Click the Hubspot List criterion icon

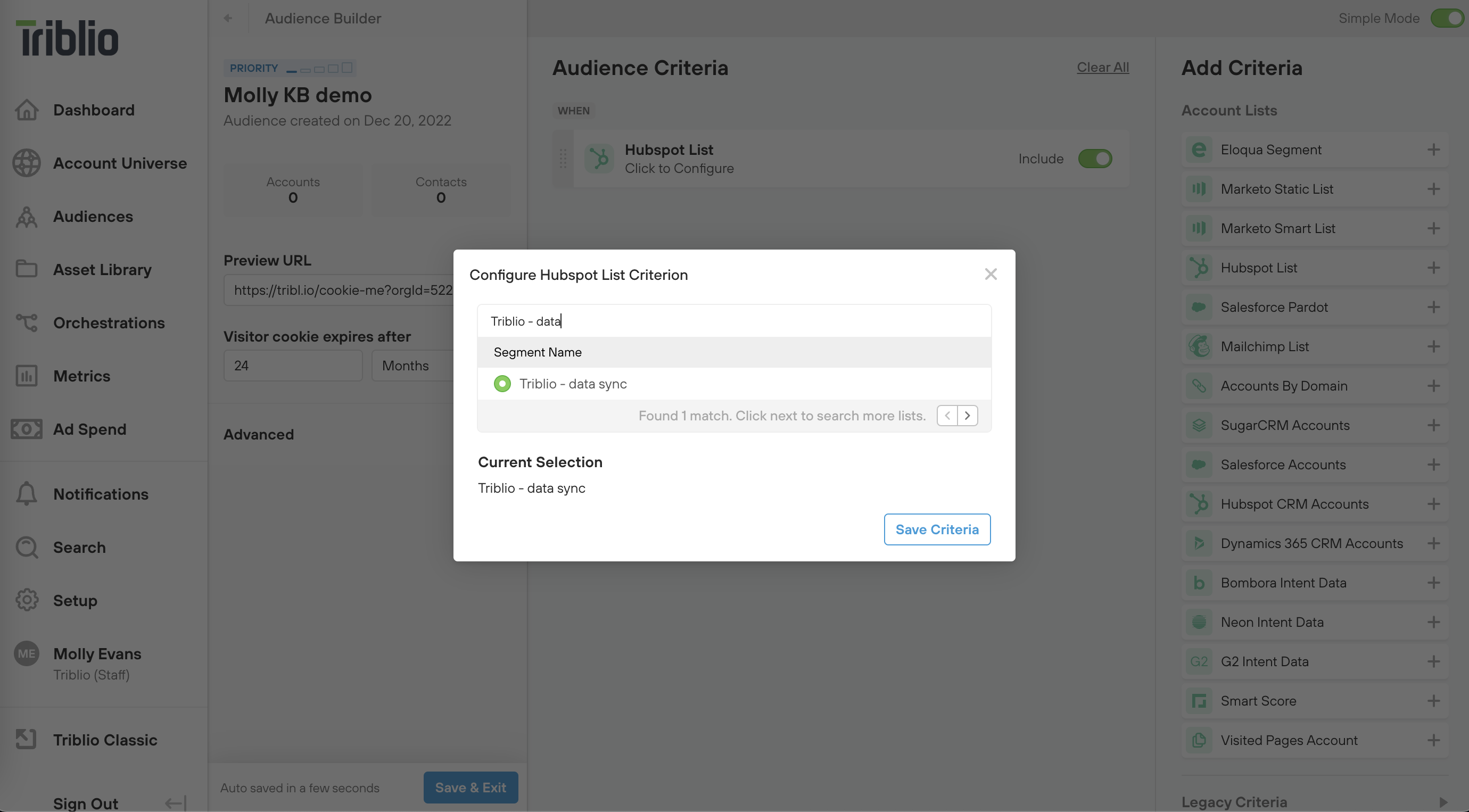[599, 159]
